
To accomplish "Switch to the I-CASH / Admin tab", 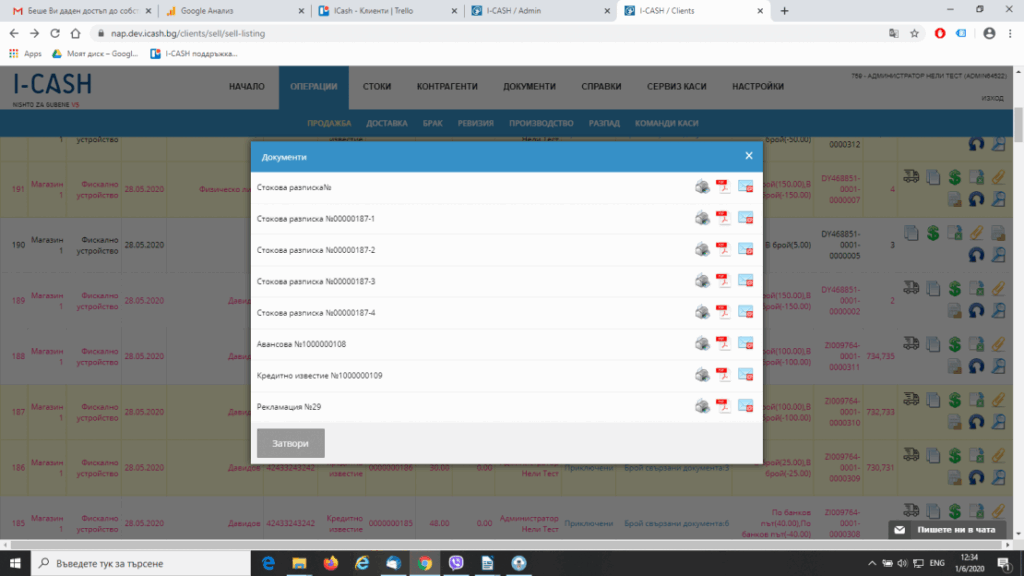I will click(535, 11).
